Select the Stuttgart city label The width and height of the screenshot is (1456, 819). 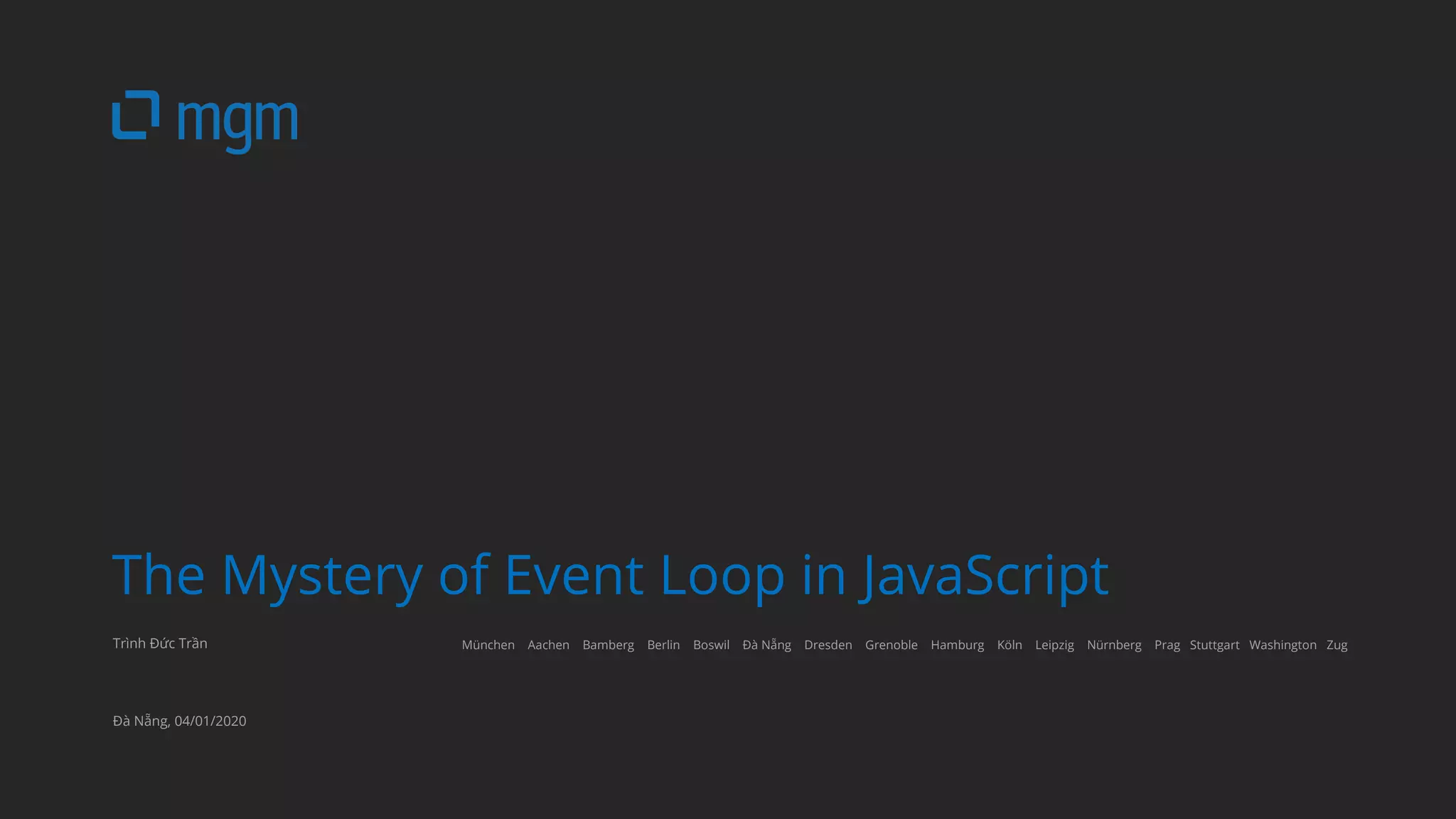coord(1214,645)
